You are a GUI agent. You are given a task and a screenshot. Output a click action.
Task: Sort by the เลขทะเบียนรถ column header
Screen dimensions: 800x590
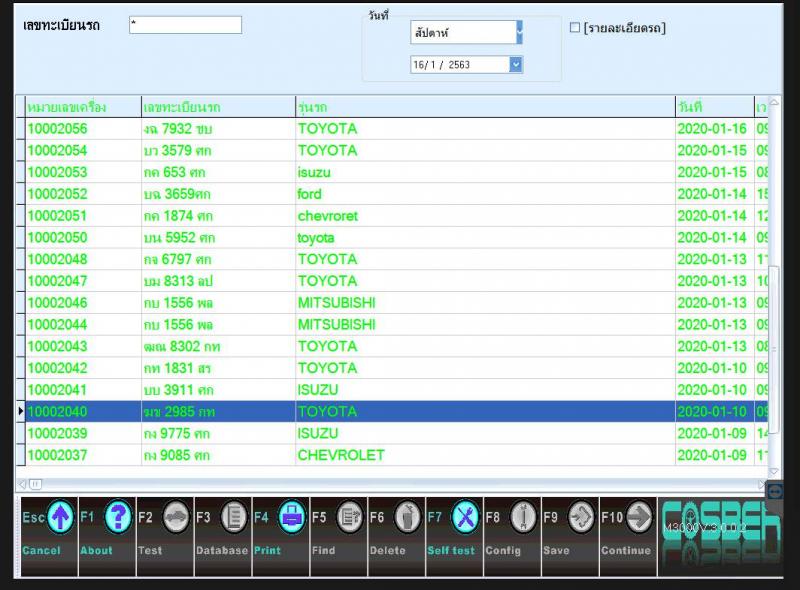pyautogui.click(x=218, y=107)
